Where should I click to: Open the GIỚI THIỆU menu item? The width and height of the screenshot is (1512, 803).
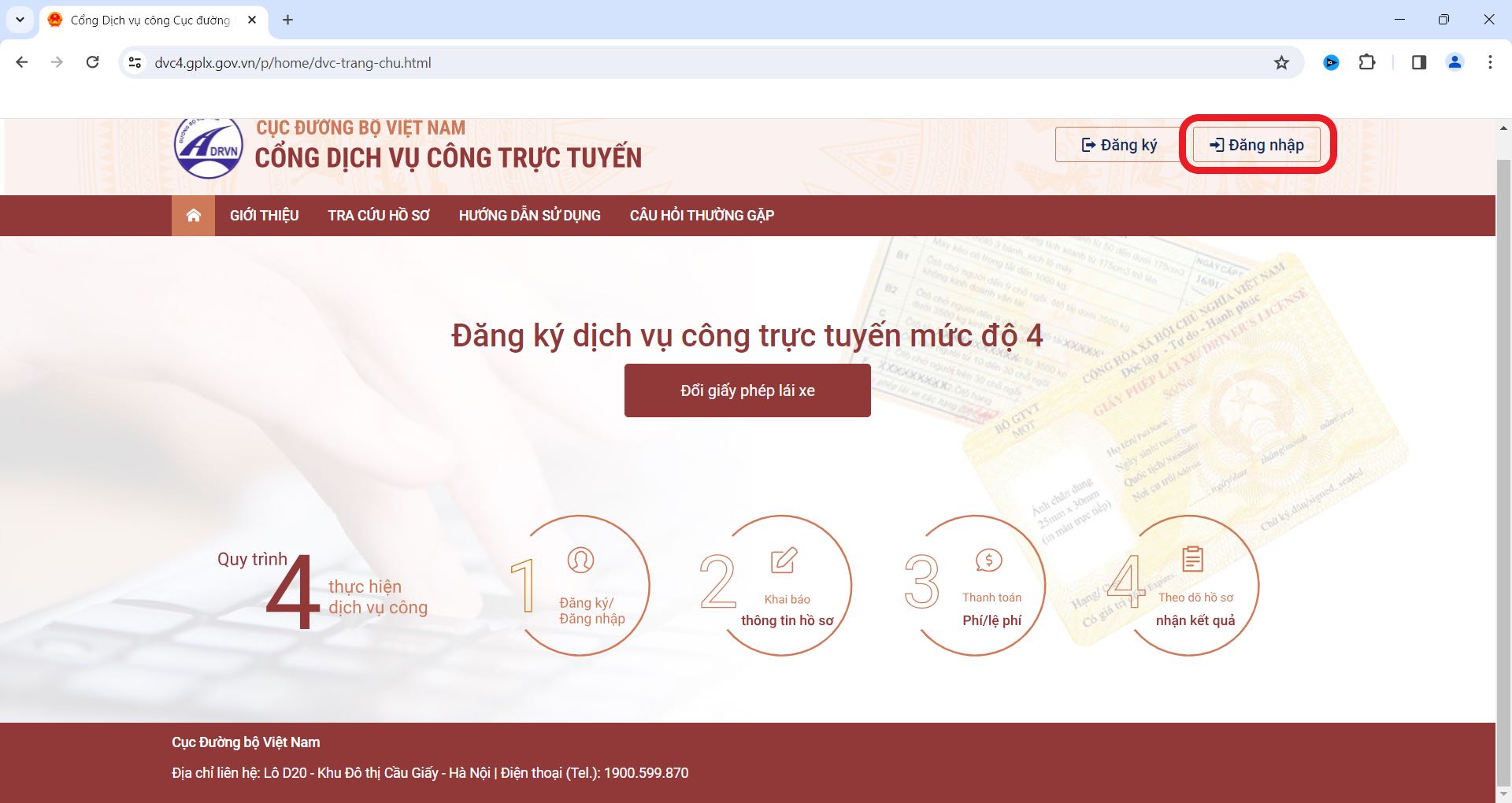(264, 216)
